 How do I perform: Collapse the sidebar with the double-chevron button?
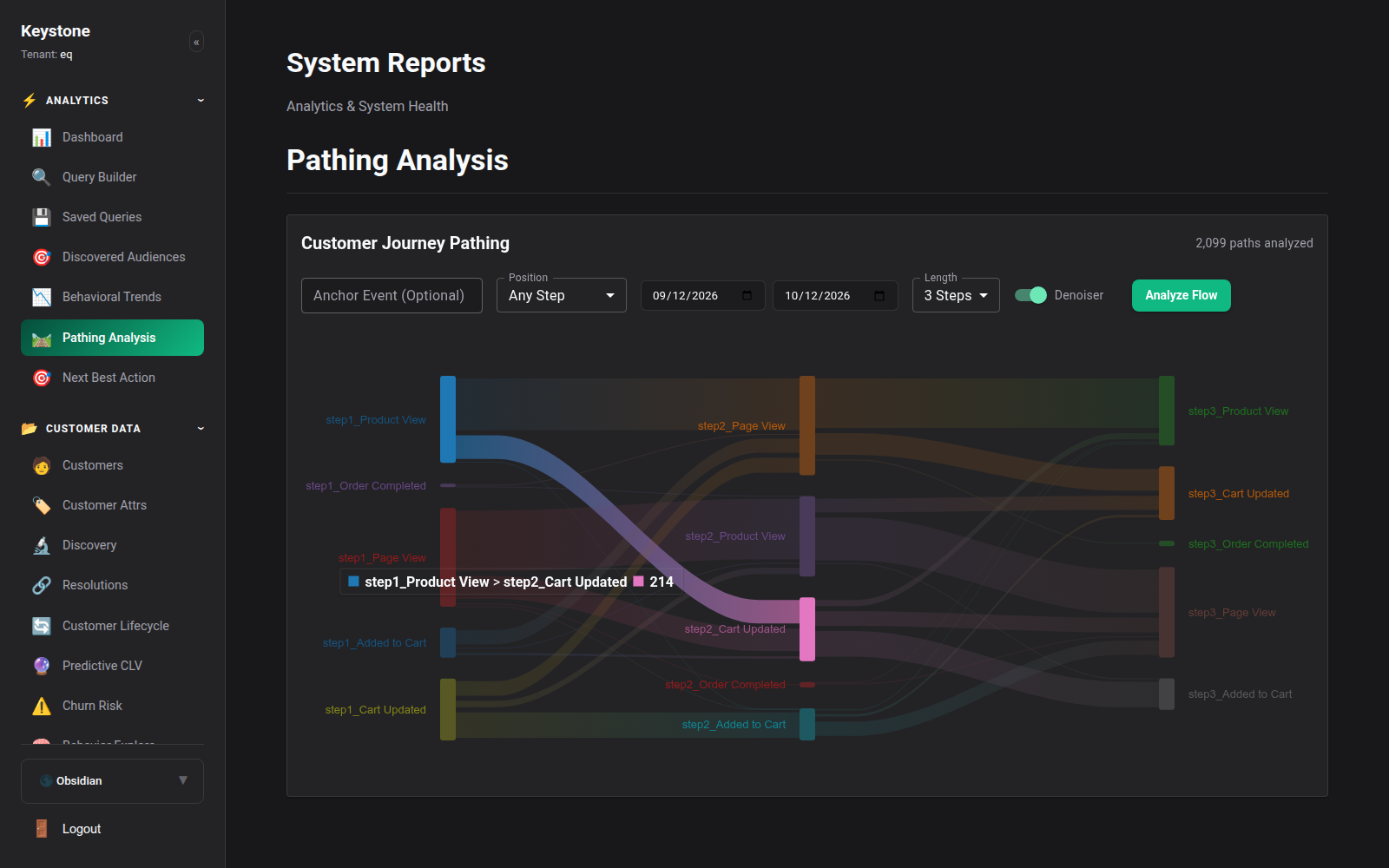(x=196, y=42)
